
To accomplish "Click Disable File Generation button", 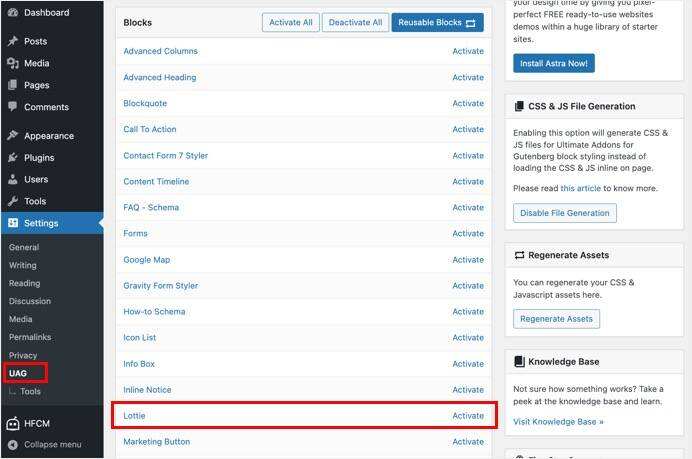I will (x=564, y=213).
